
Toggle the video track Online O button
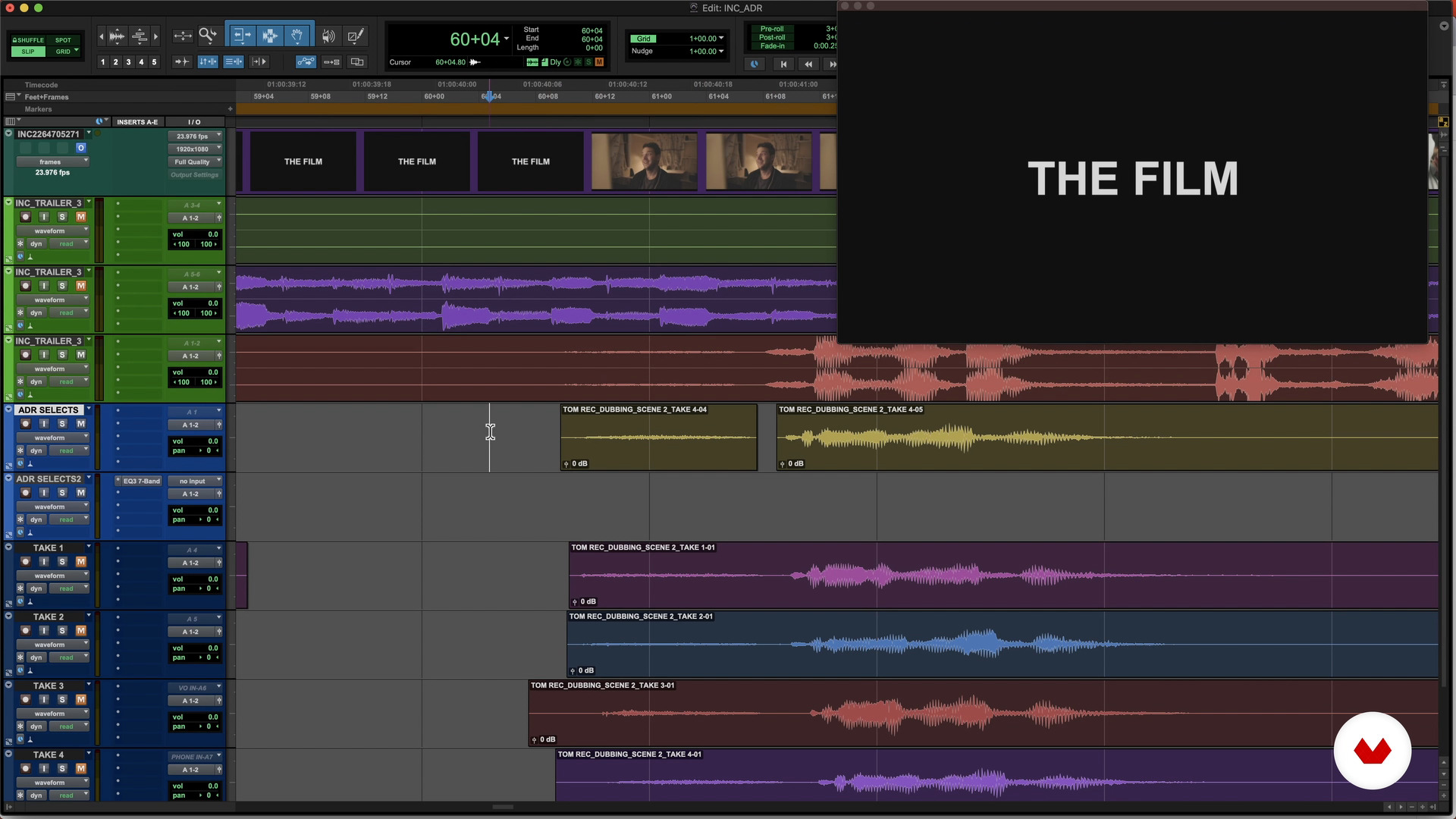(80, 148)
